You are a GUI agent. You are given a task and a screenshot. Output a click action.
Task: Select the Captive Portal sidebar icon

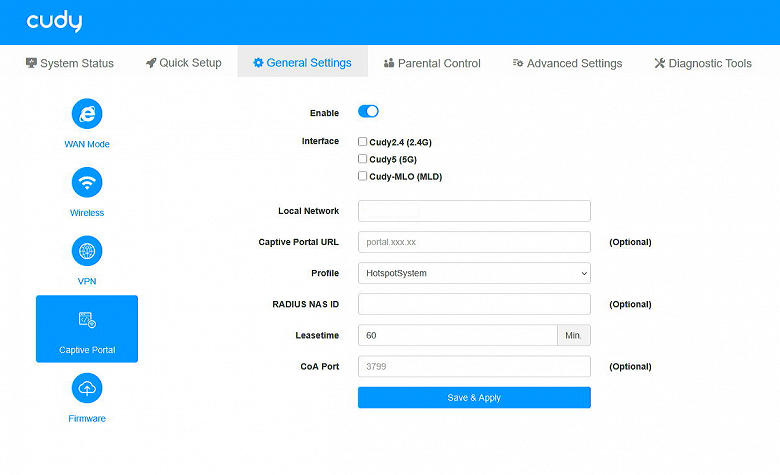(x=87, y=321)
